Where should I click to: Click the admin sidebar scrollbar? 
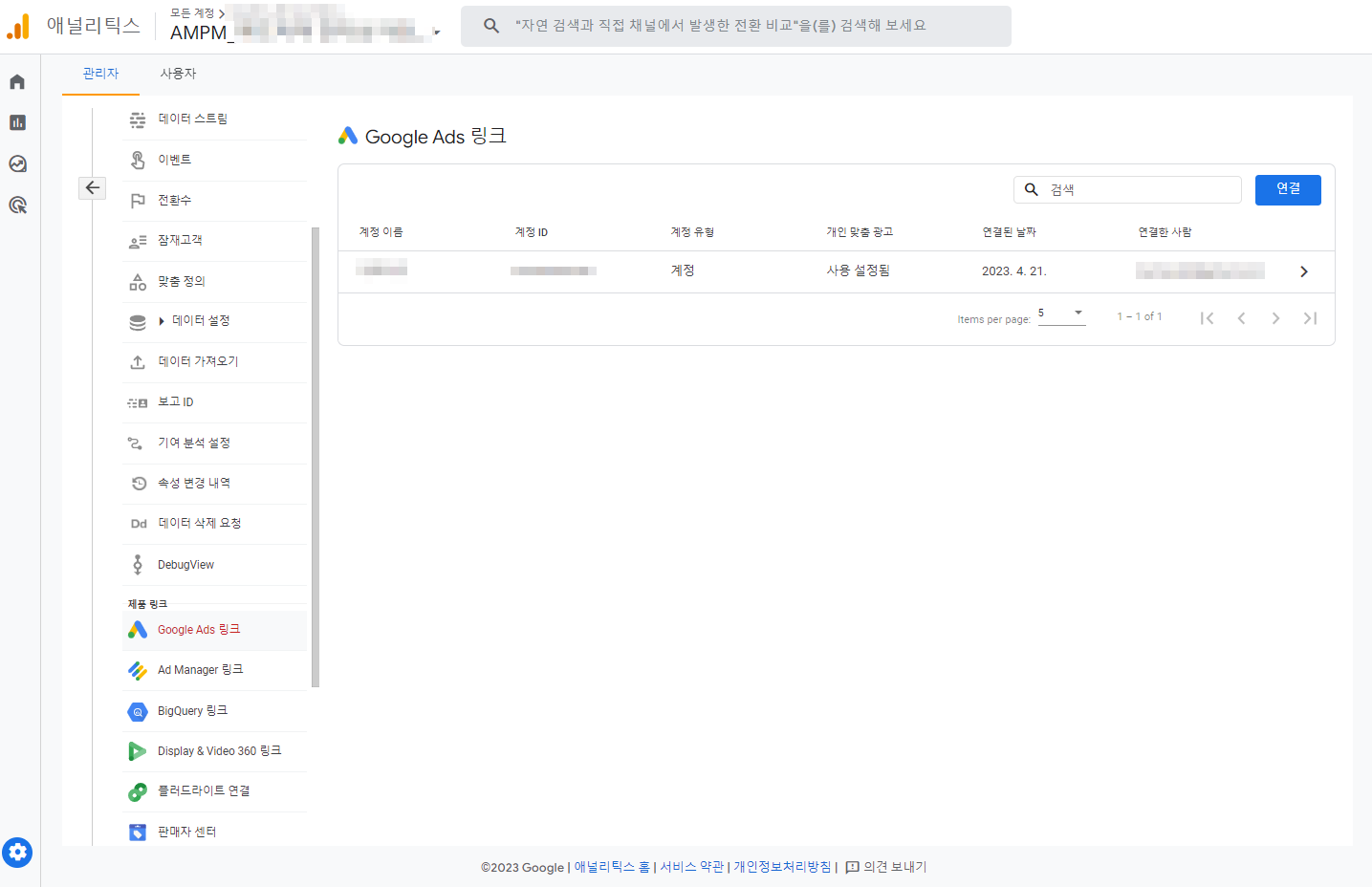pyautogui.click(x=316, y=457)
